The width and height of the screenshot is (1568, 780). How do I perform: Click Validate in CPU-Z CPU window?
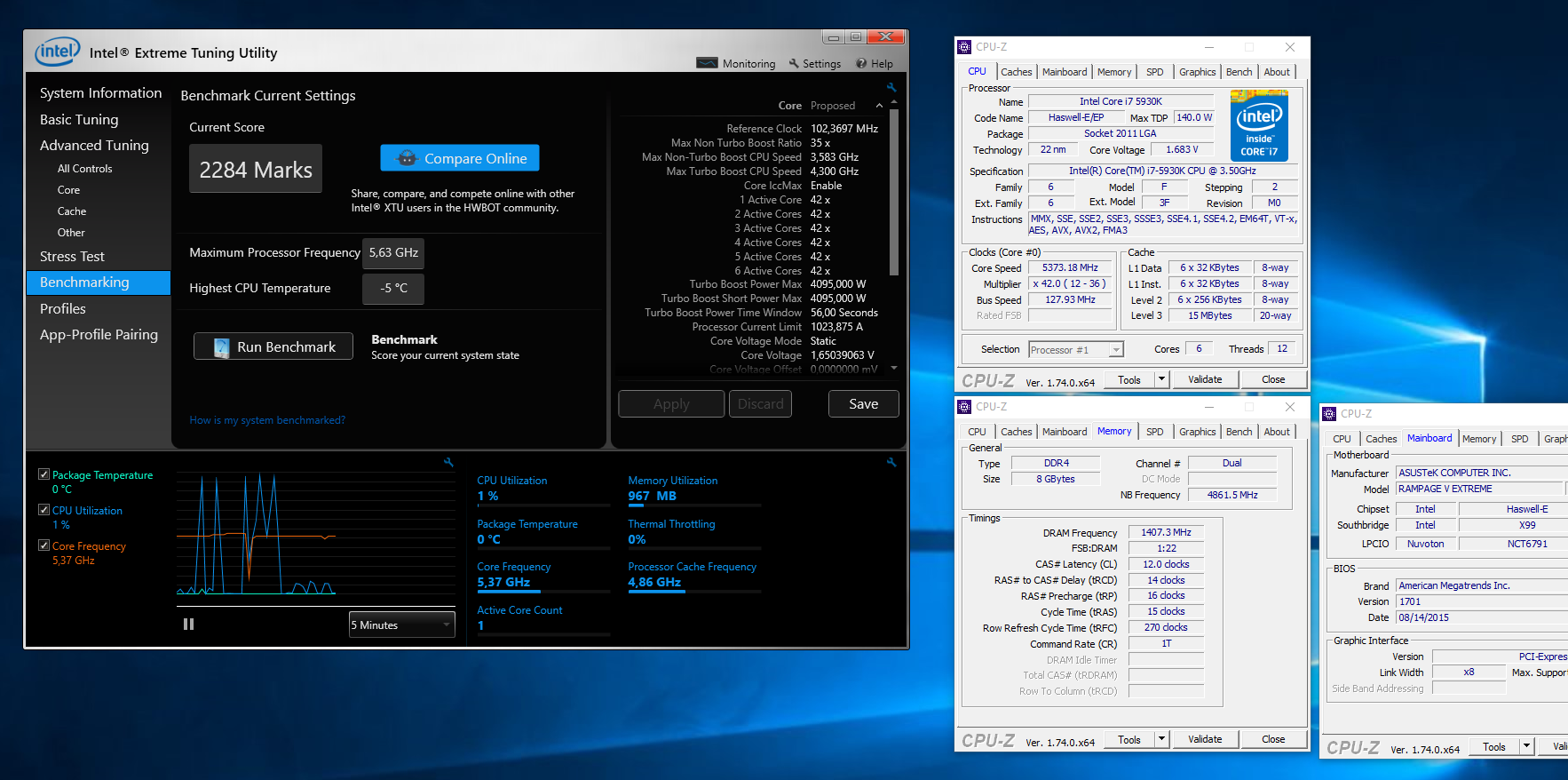point(1205,379)
